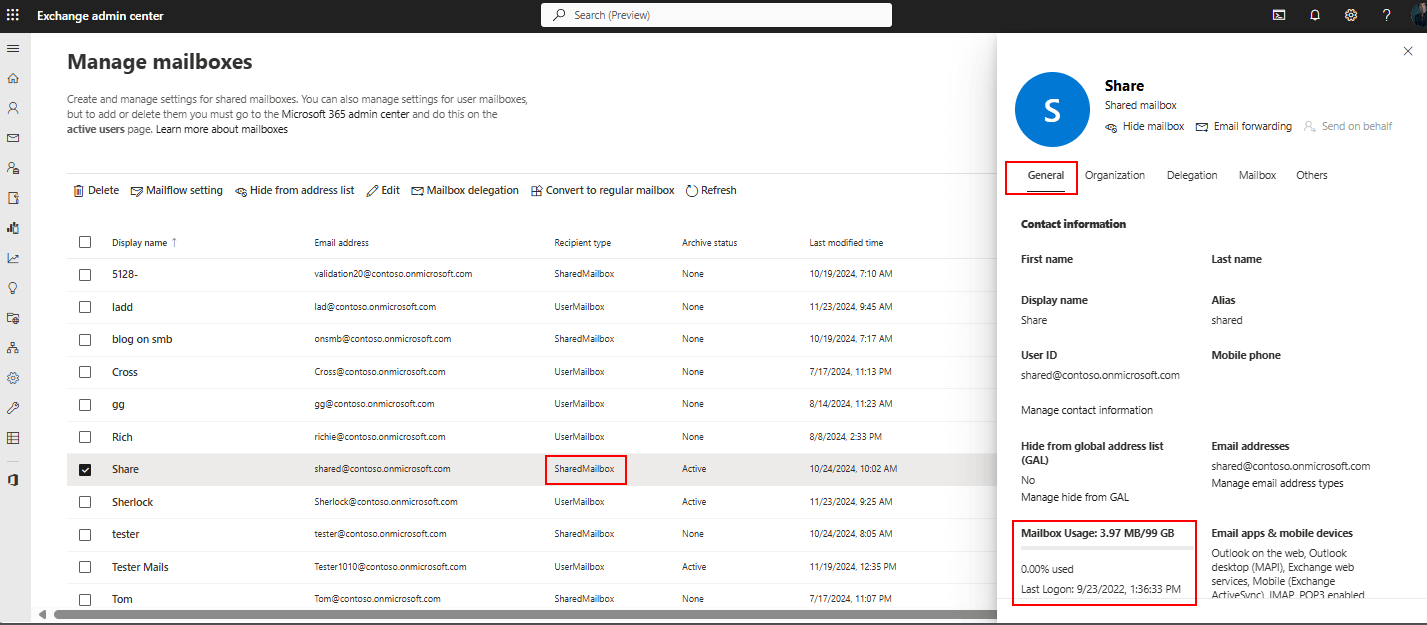The image size is (1427, 625).
Task: Collapse the navigation with the hamburger icon
Action: (13, 48)
